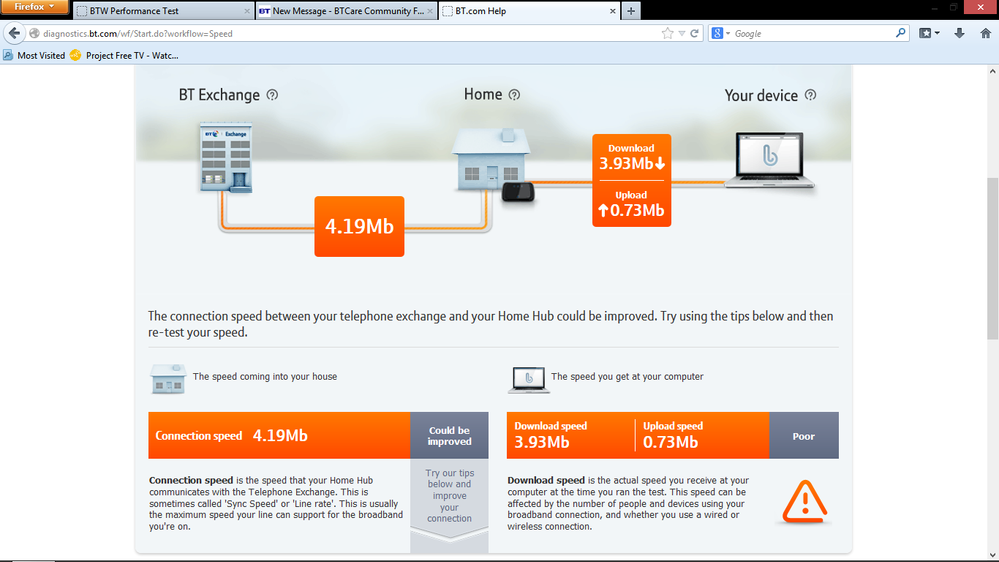Open Project Free TV bookmark
999x562 pixels.
[124, 55]
